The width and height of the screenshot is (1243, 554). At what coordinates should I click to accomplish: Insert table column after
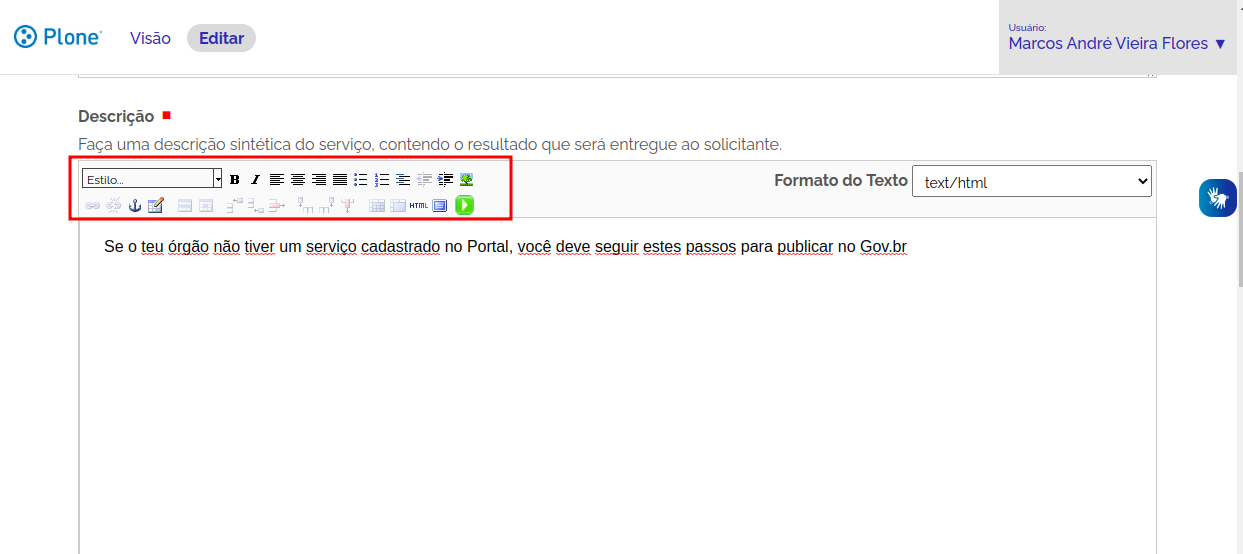pos(327,205)
